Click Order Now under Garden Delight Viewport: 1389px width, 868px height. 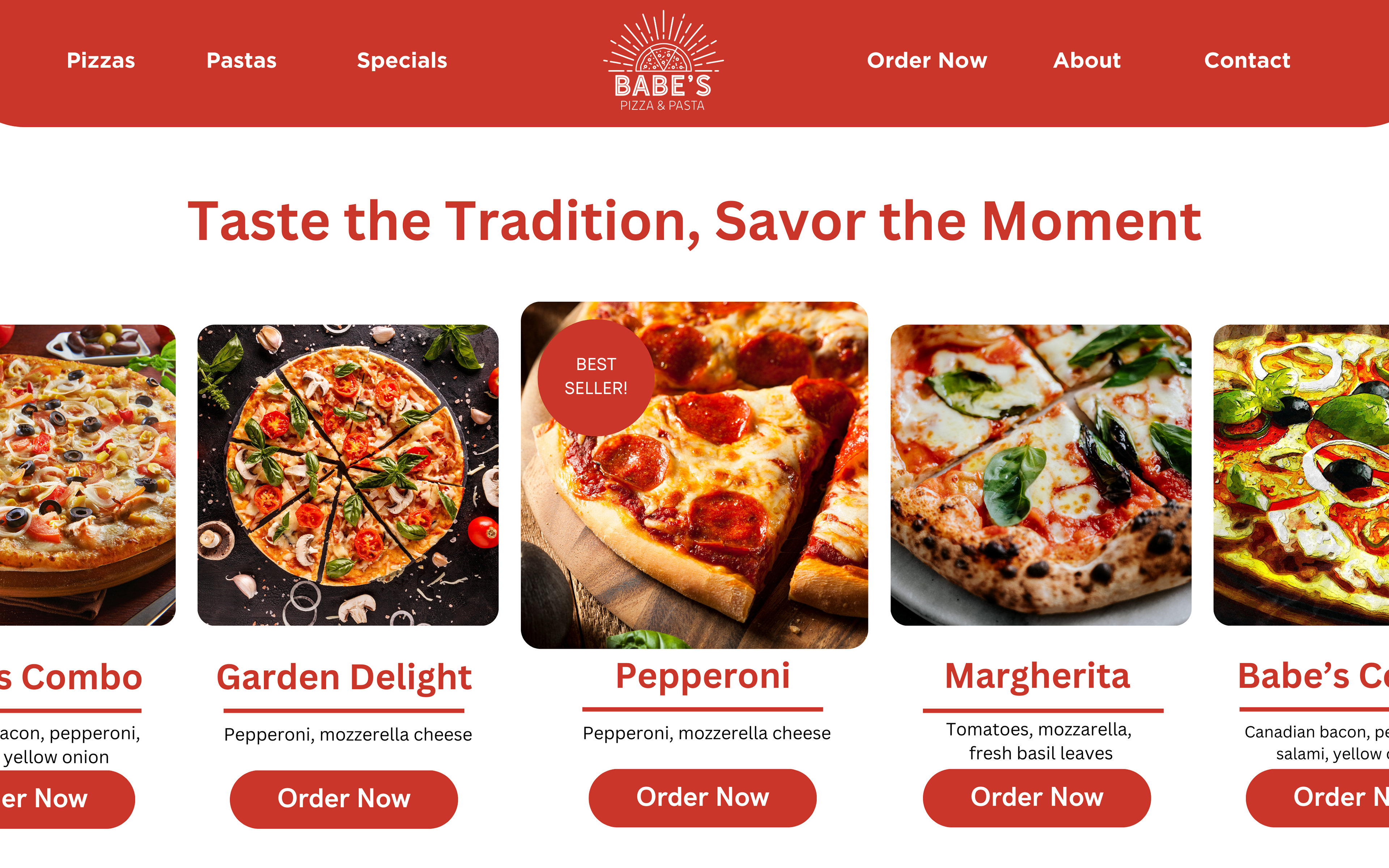(x=344, y=799)
